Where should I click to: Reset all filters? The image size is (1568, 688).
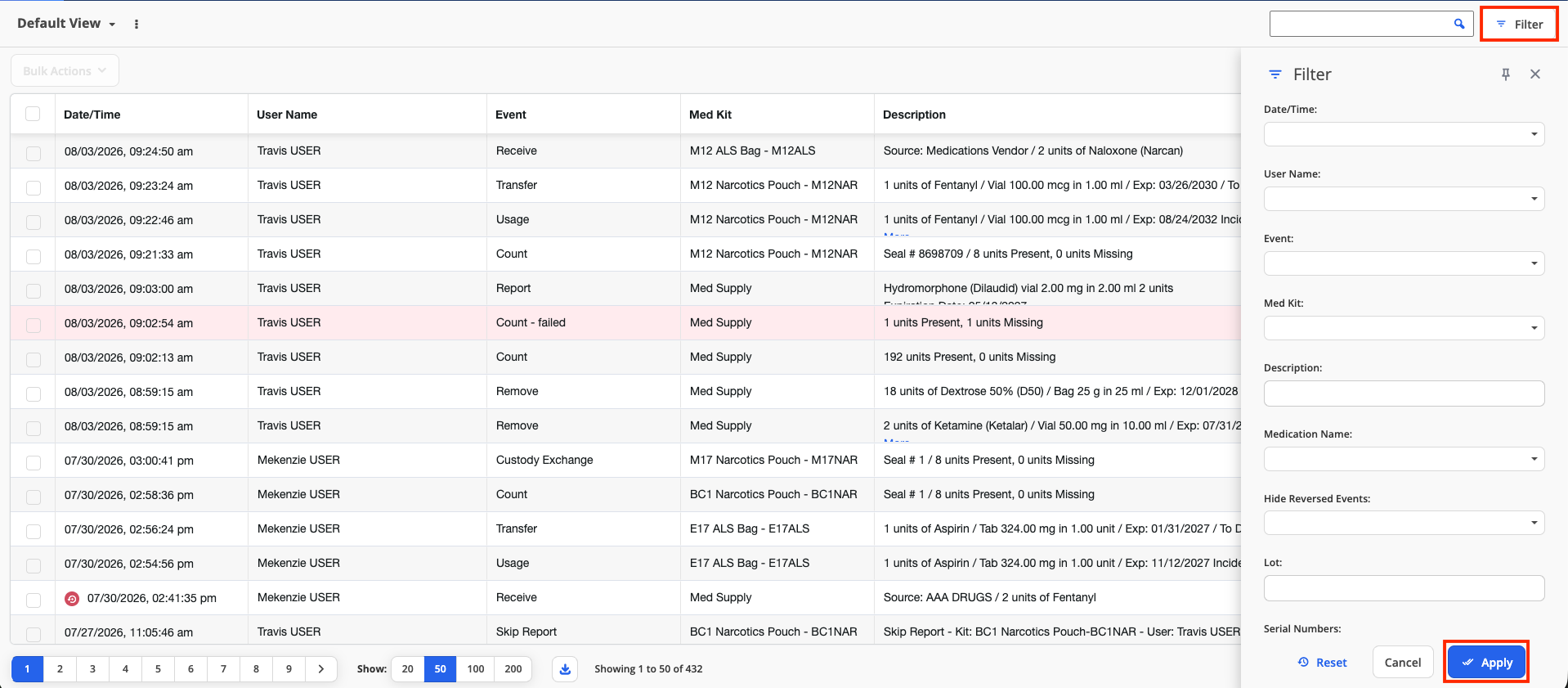click(x=1322, y=663)
